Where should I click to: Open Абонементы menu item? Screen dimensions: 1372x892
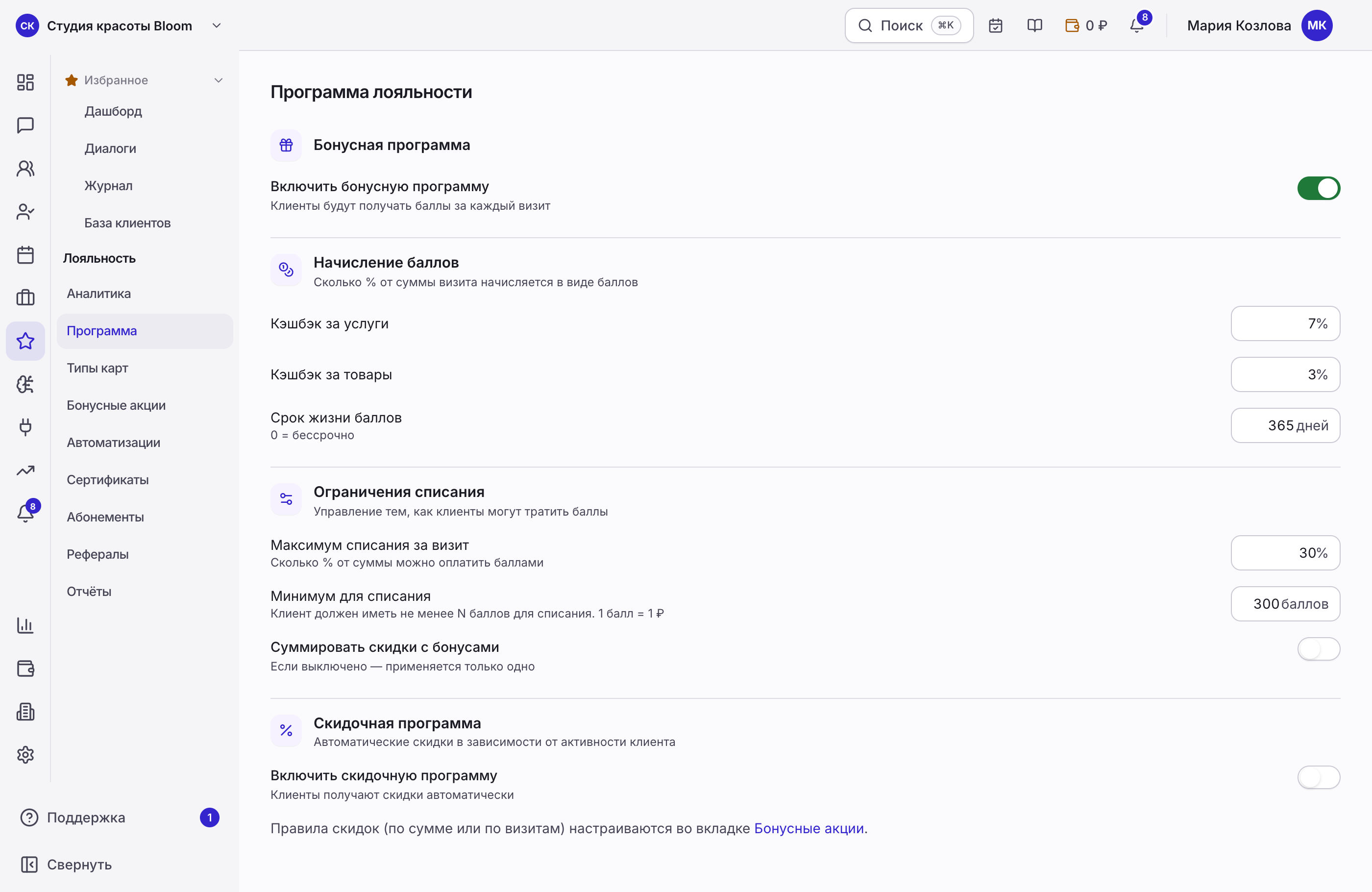click(x=145, y=517)
